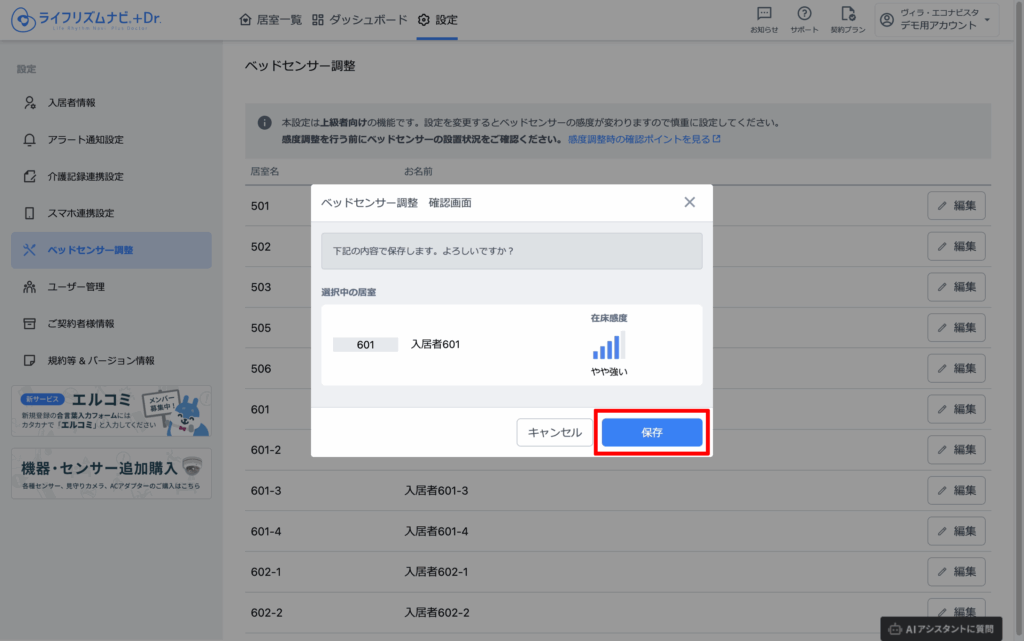Open スマホ連携設定 in the sidebar
The image size is (1024, 641).
(80, 213)
